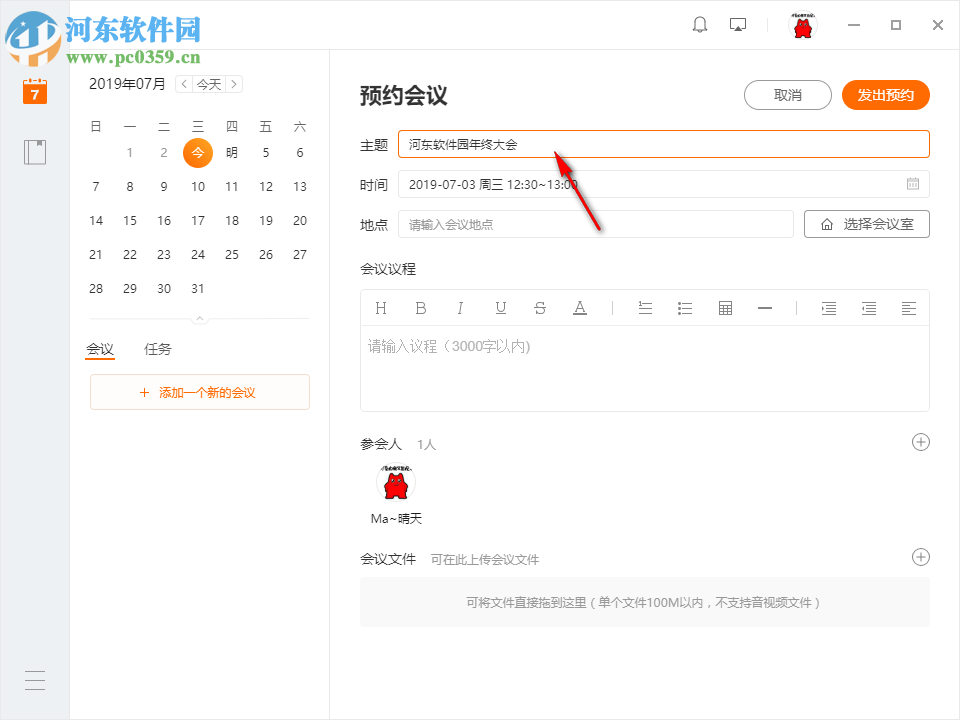960x720 pixels.
Task: Go to the previous month
Action: [x=183, y=84]
